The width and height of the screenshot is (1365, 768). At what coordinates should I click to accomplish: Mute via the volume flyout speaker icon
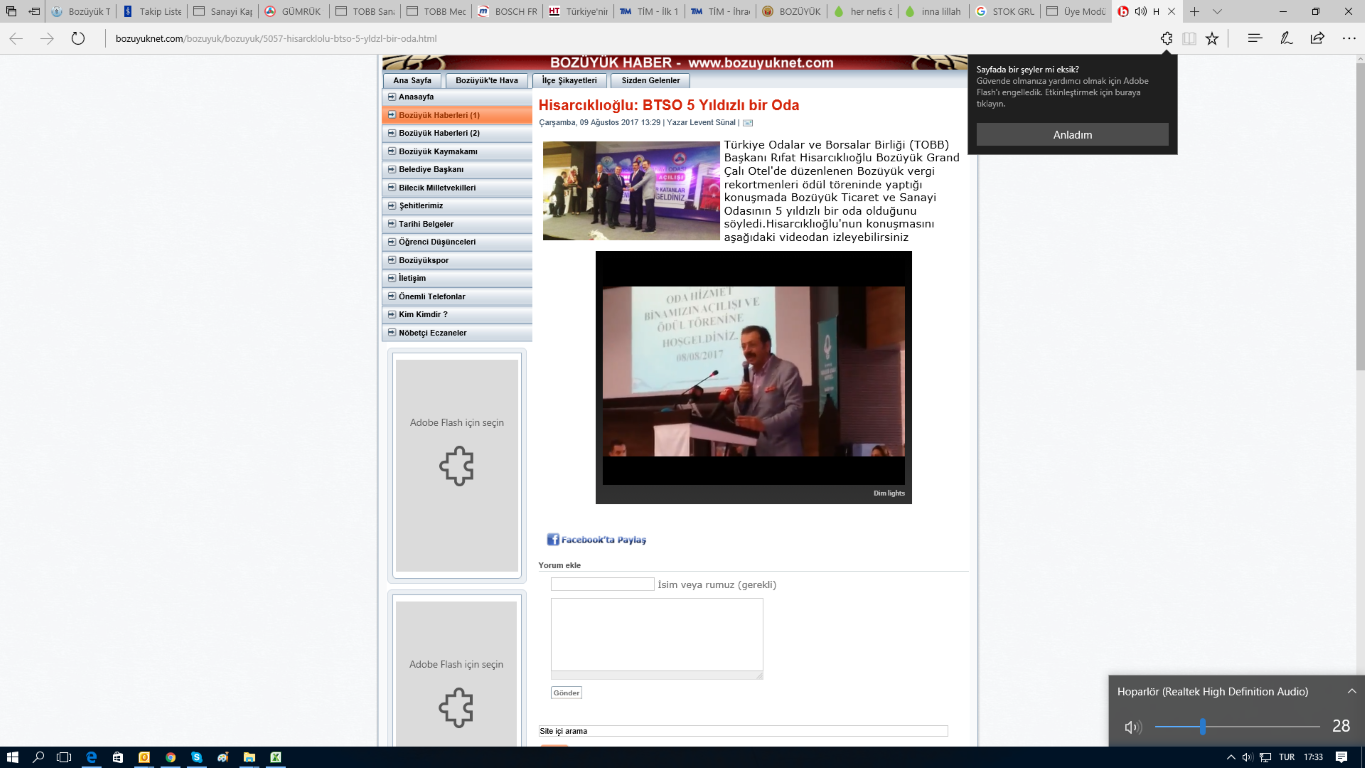(1133, 727)
